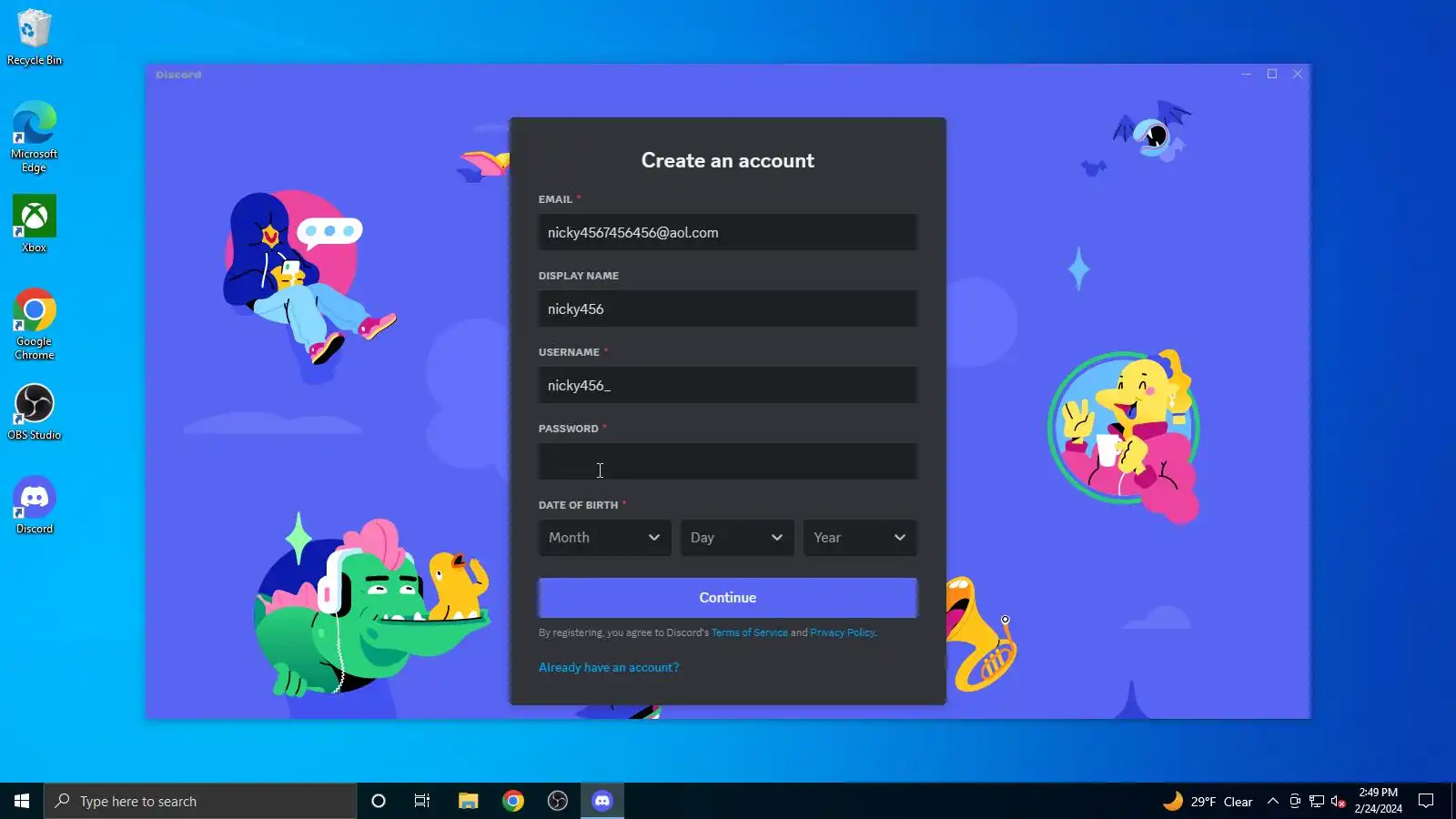The height and width of the screenshot is (819, 1456).
Task: Click the Username field nicky456_
Action: [728, 385]
